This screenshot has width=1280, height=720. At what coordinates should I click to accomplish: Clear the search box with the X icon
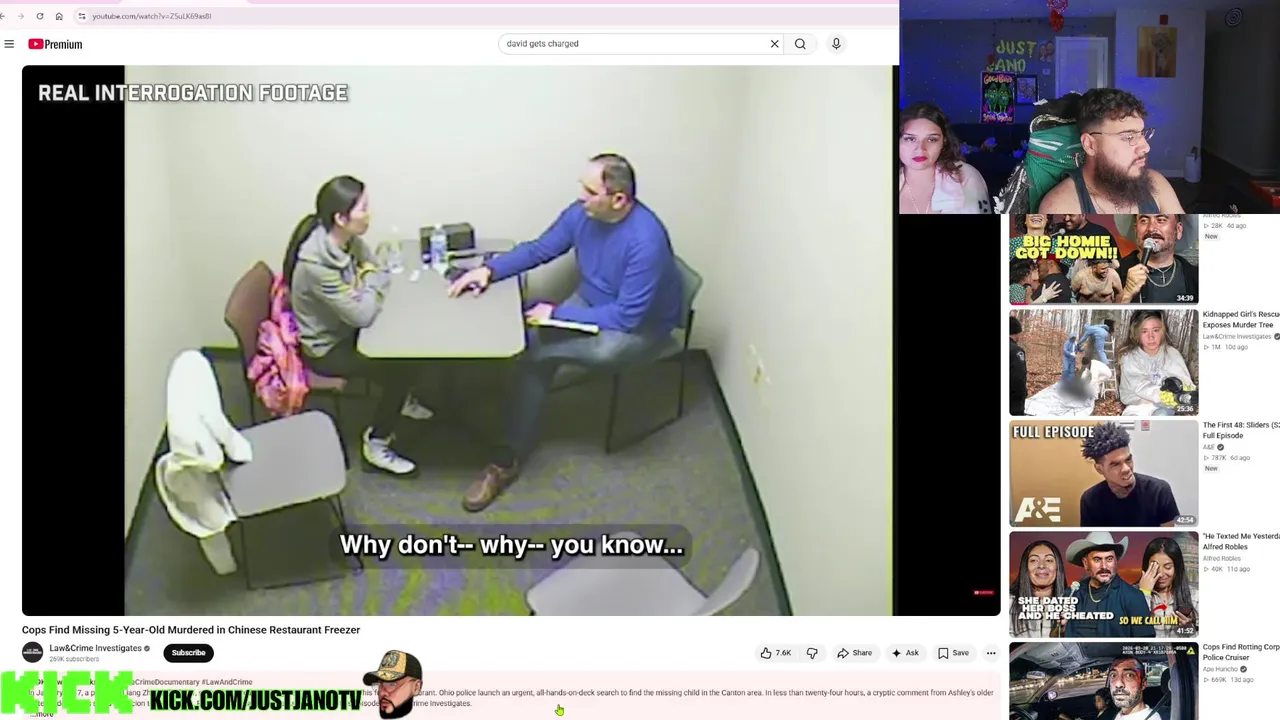774,44
